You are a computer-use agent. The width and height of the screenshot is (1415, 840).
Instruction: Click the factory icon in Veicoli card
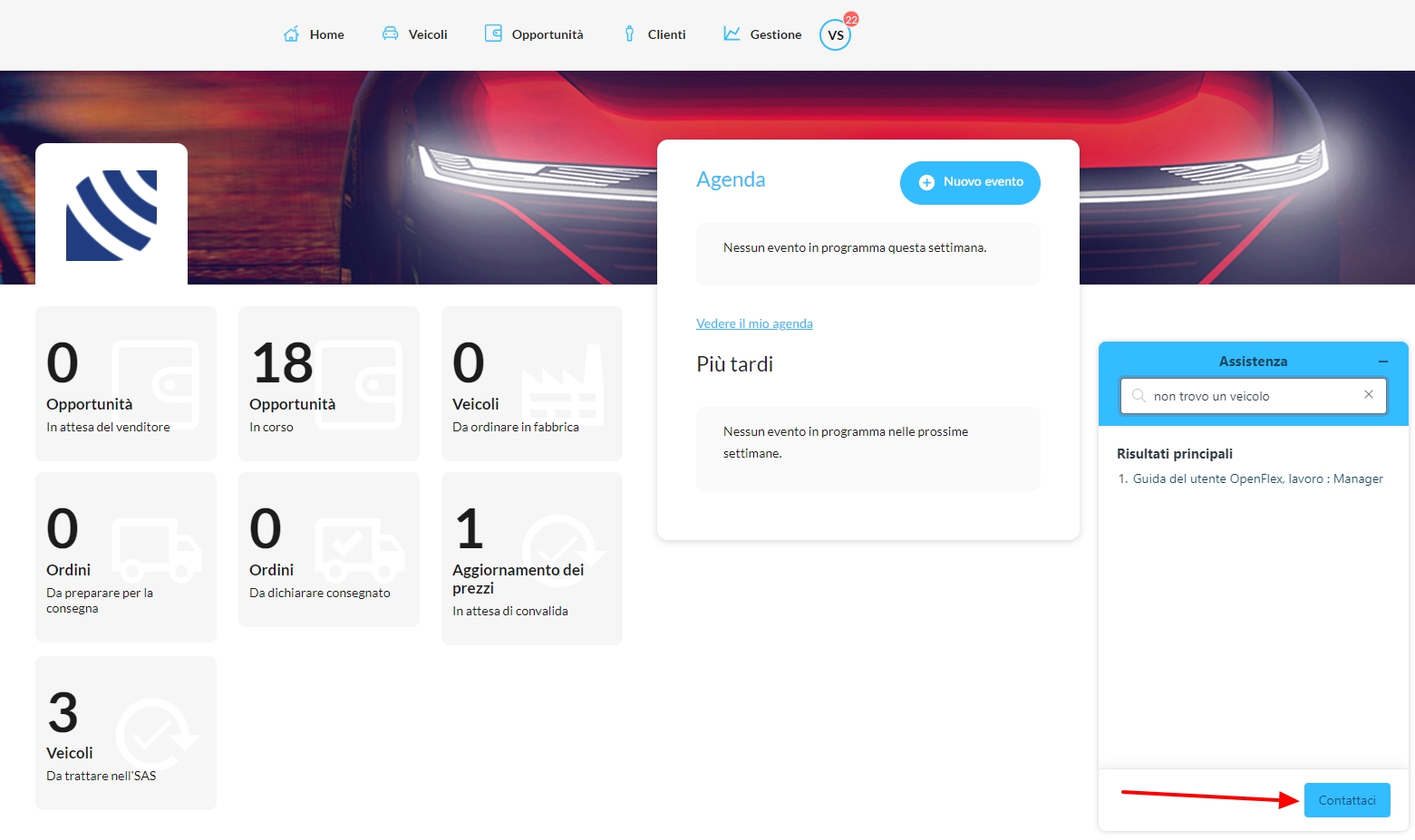click(562, 384)
